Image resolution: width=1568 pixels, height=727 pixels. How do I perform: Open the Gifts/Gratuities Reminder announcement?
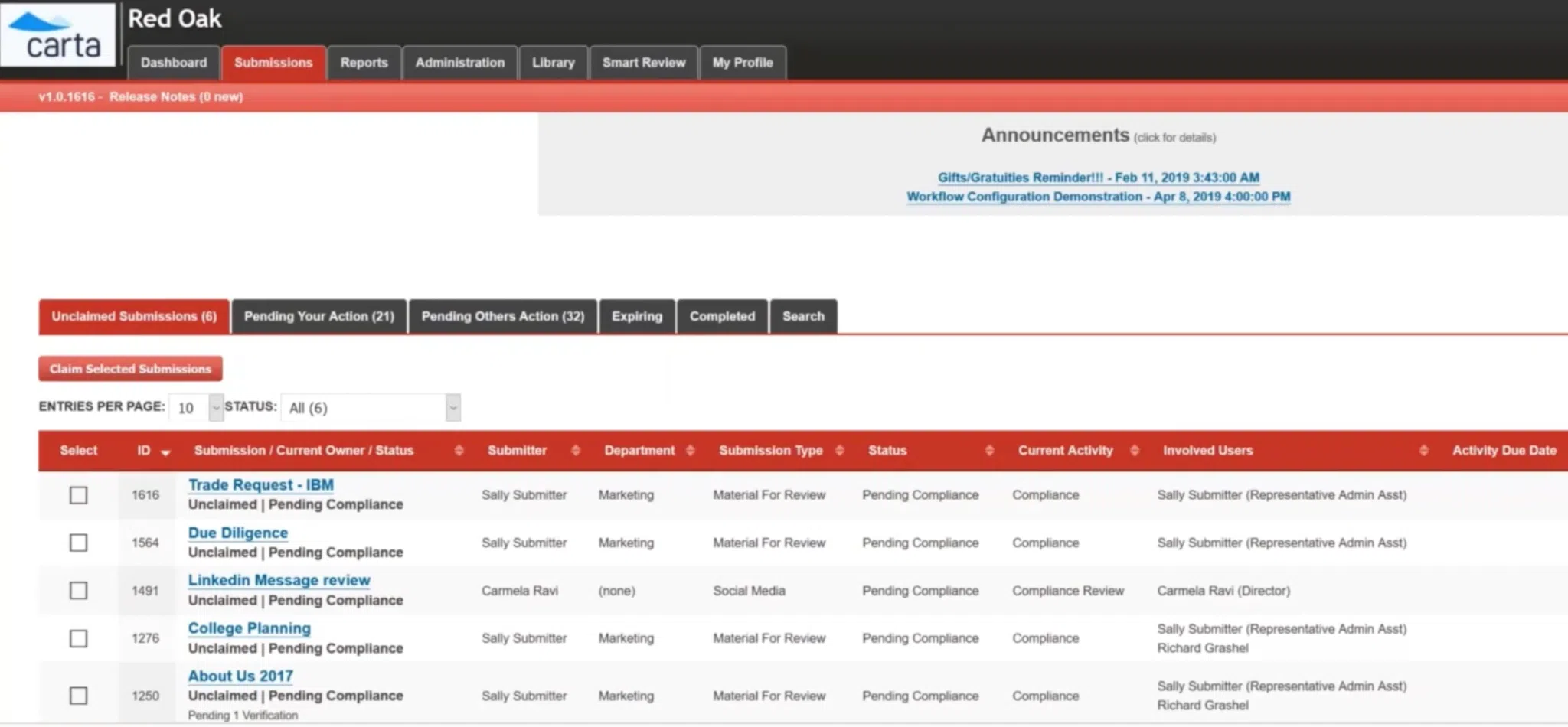[x=1098, y=177]
